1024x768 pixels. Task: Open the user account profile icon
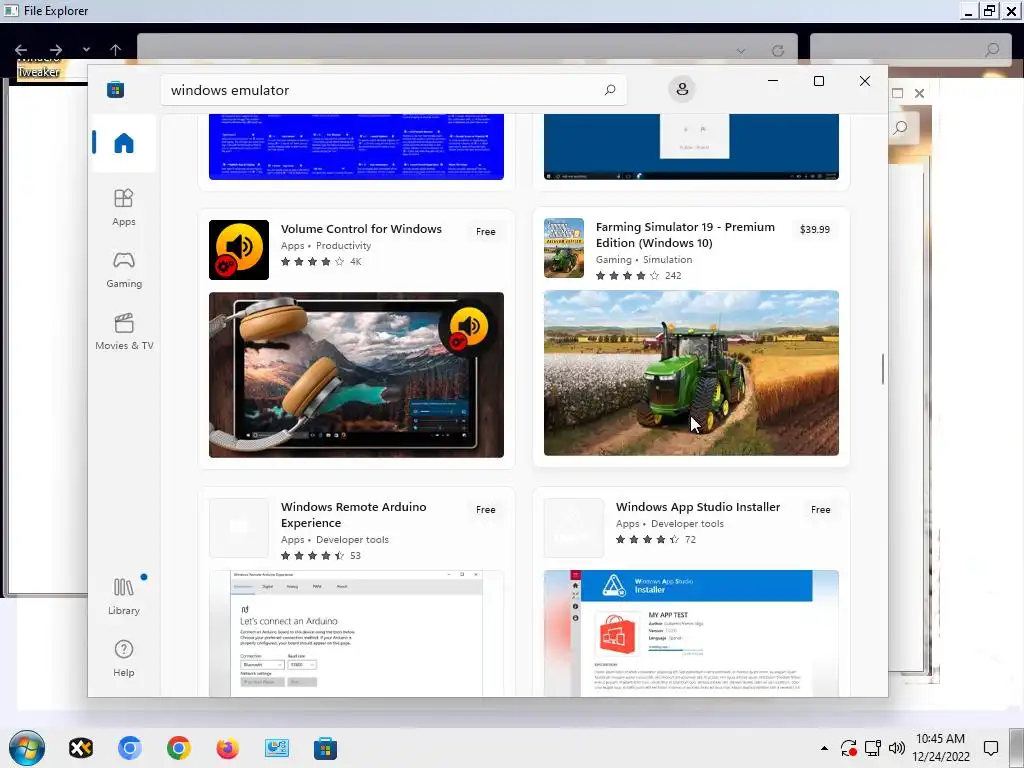682,89
